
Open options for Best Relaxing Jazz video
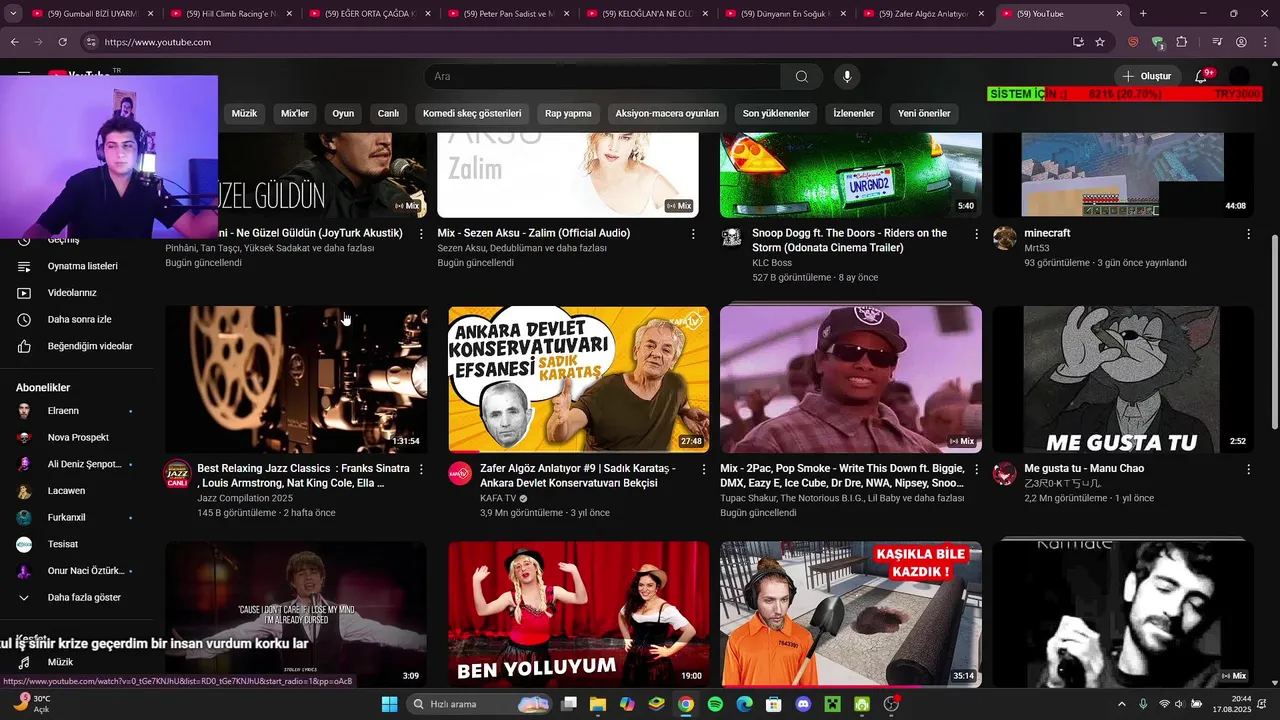pyautogui.click(x=421, y=469)
